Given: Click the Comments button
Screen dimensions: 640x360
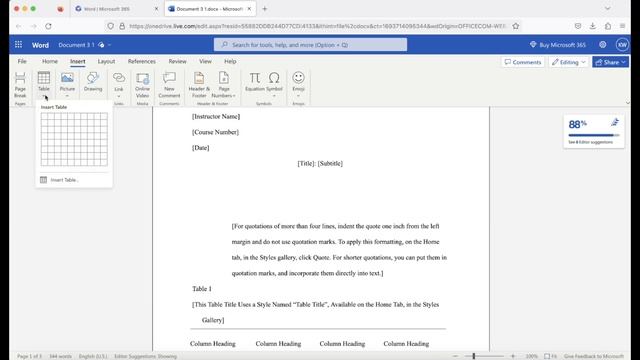Looking at the screenshot, I should [x=523, y=62].
